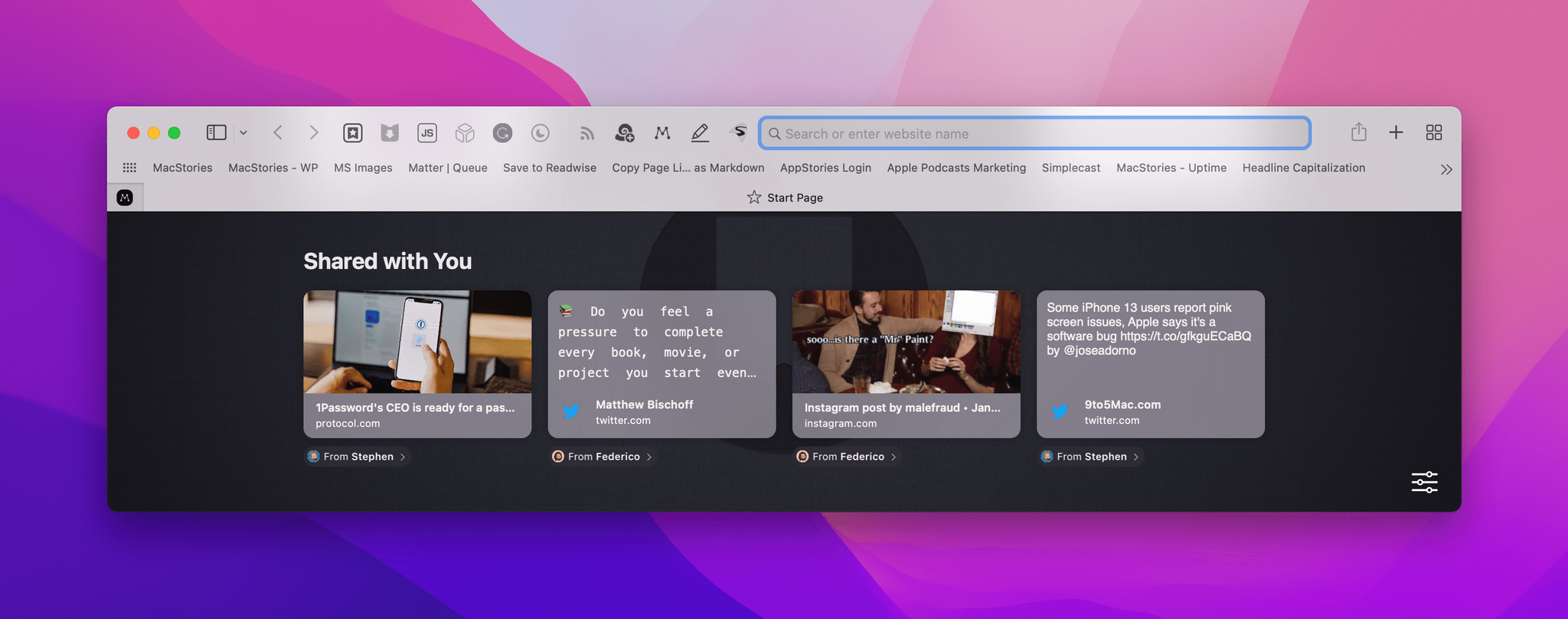Open From Stephen under the 9to5Mac card
This screenshot has height=619, width=1568.
point(1090,457)
